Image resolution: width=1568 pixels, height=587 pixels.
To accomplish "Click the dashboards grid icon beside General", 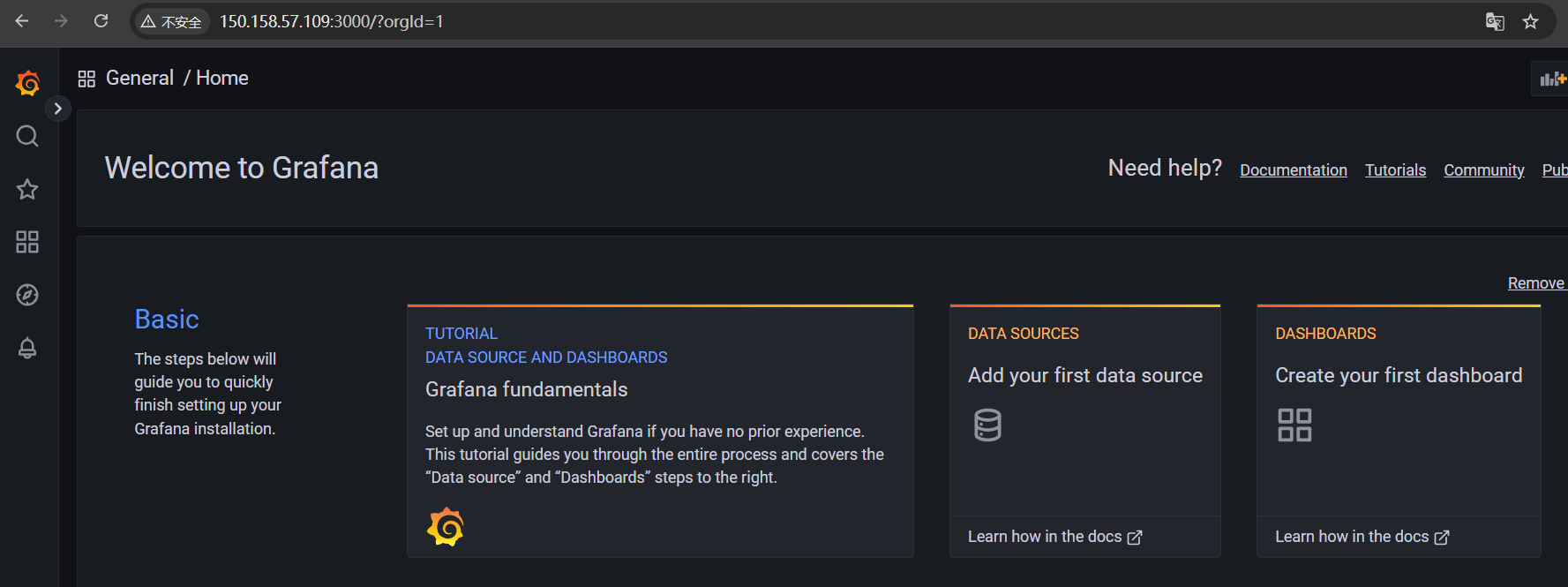I will pos(86,79).
